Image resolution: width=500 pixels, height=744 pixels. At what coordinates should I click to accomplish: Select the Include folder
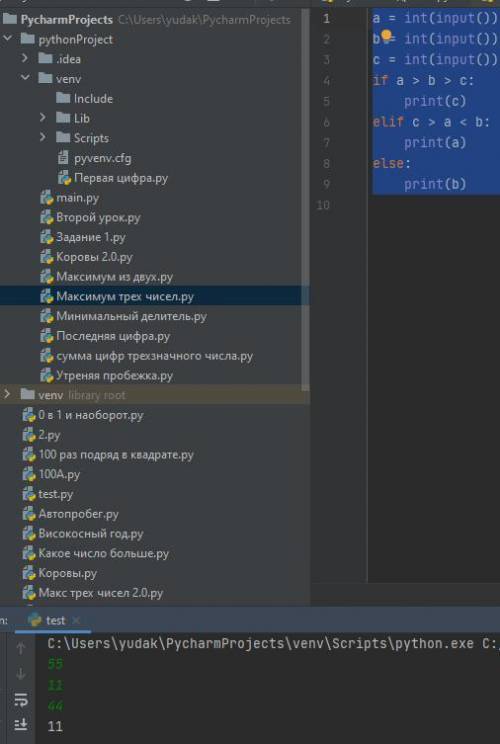[84, 98]
